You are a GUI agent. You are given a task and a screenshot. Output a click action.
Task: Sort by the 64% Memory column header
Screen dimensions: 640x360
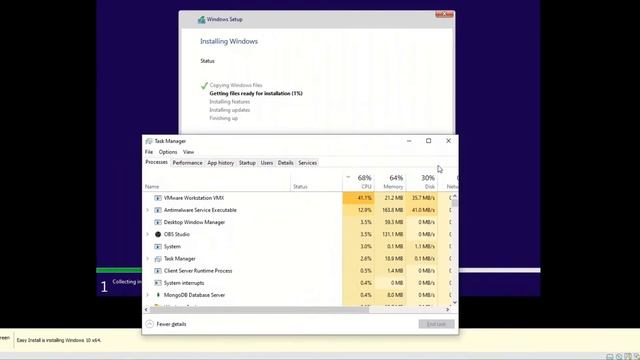390,182
